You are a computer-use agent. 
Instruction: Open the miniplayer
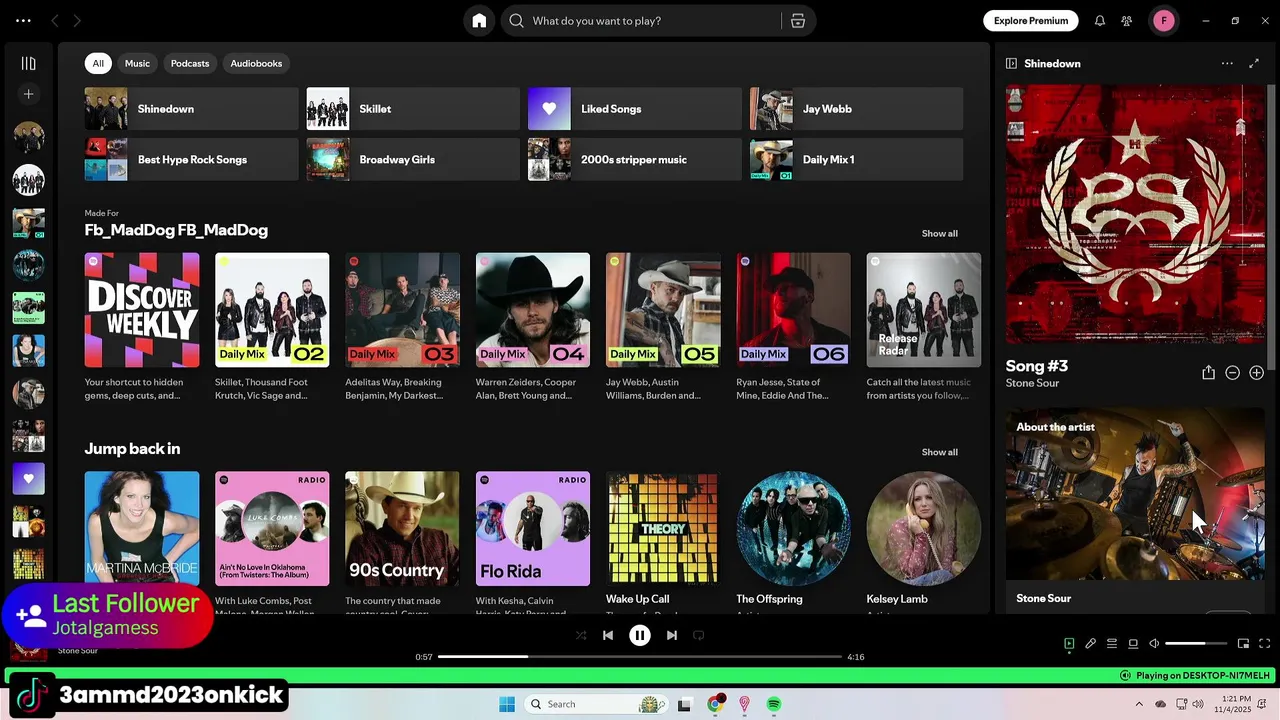coord(1243,644)
